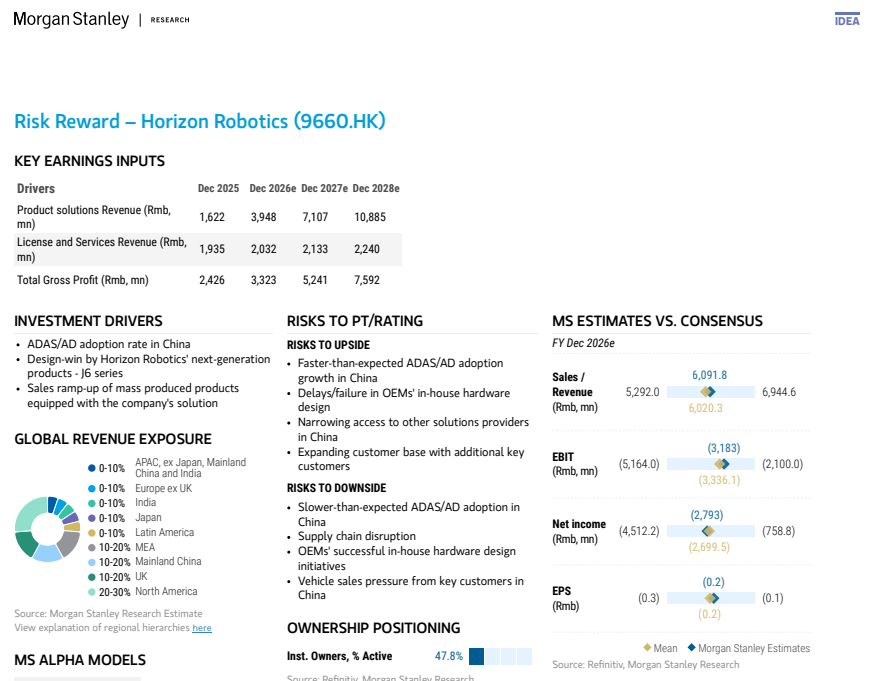Click the UK legend color dot

(92, 577)
